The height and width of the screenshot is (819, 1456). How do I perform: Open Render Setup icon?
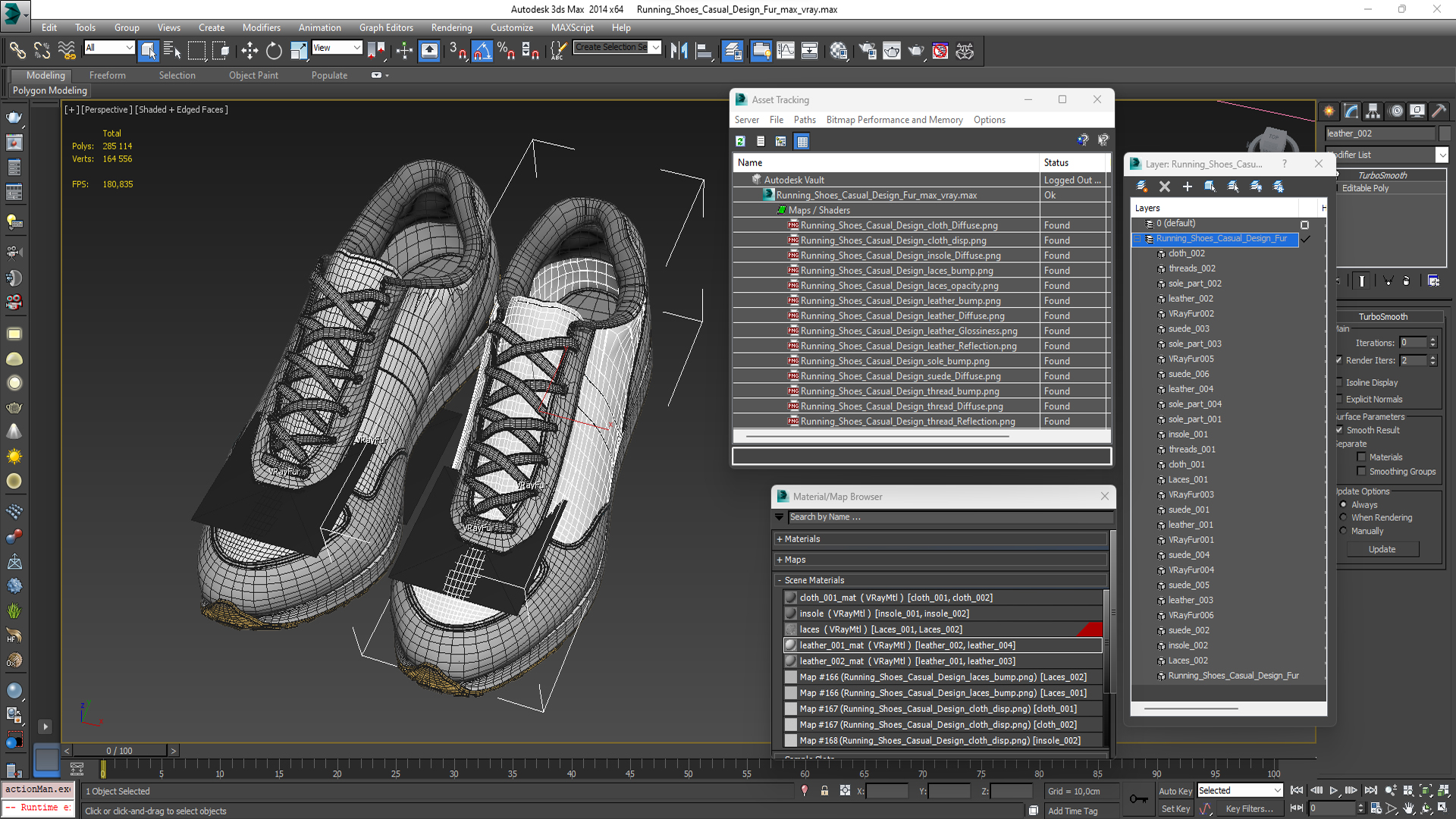click(x=868, y=51)
